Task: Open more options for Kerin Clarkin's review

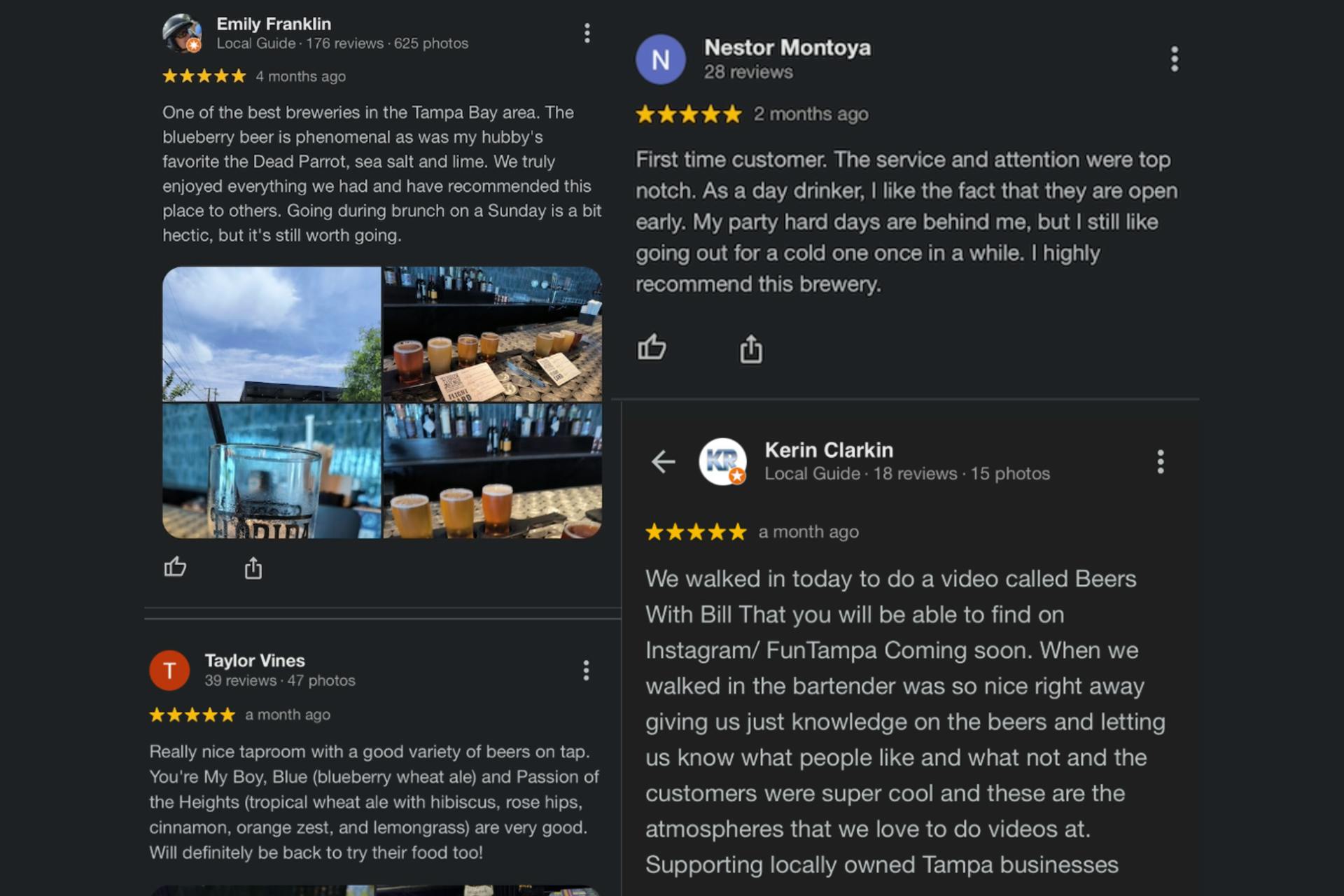Action: (1161, 461)
